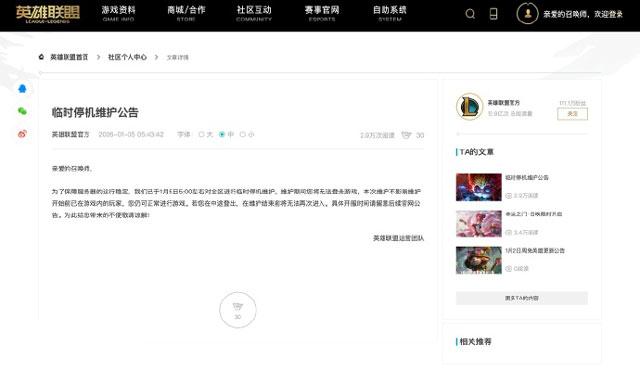Image resolution: width=640 pixels, height=384 pixels.
Task: Open the 1月2日周免英雄更新公告 article link
Action: click(x=535, y=251)
